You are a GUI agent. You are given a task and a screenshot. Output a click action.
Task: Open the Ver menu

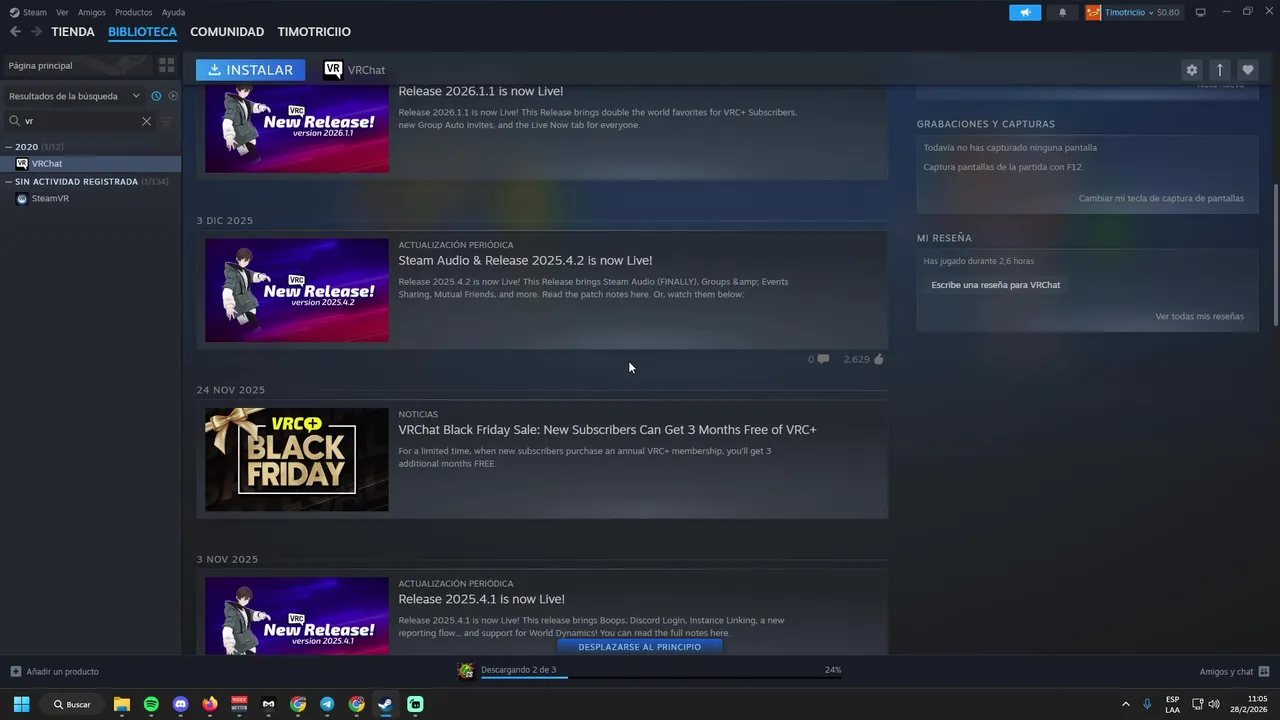click(x=62, y=12)
